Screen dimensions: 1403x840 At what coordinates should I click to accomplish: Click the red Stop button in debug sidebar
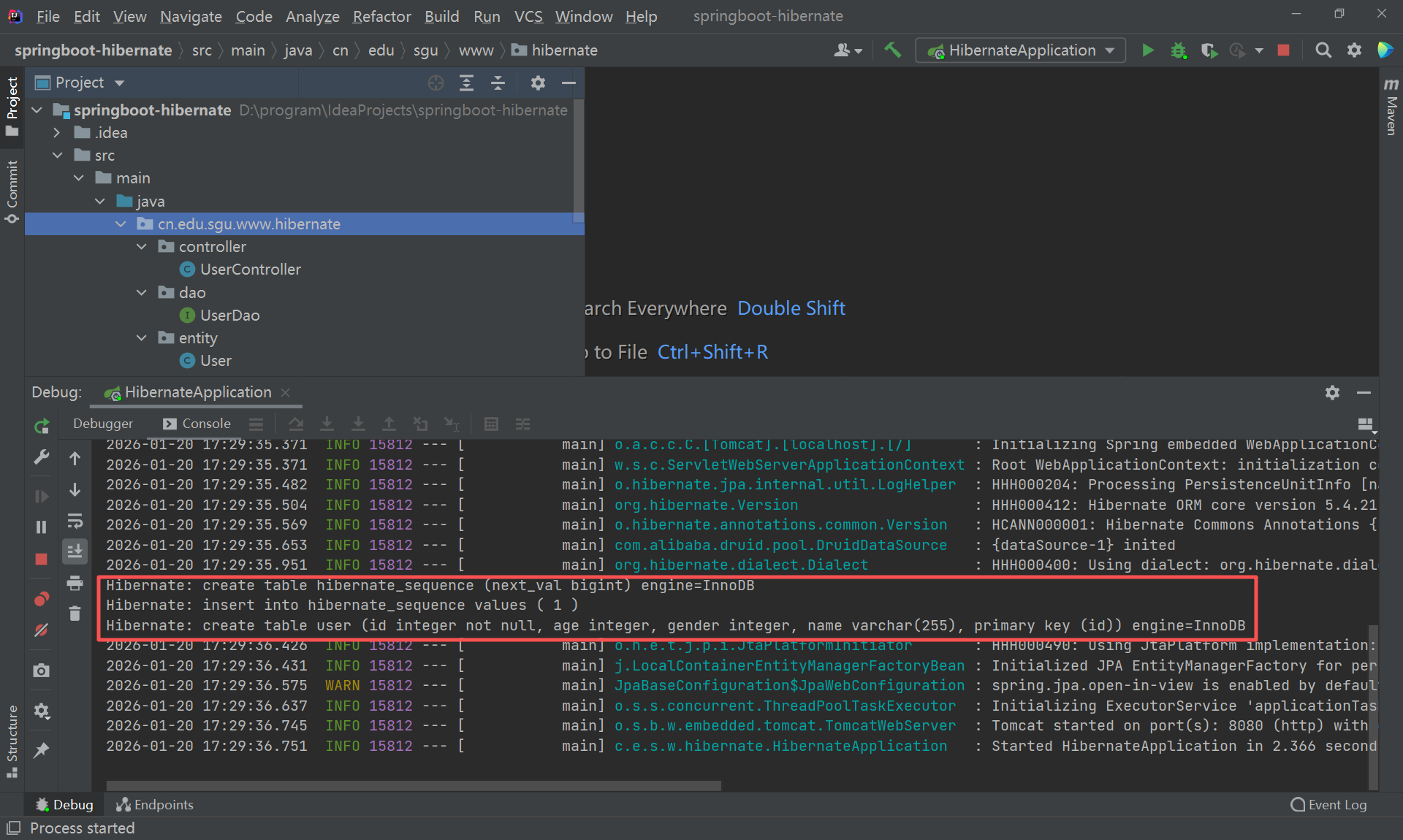(42, 559)
